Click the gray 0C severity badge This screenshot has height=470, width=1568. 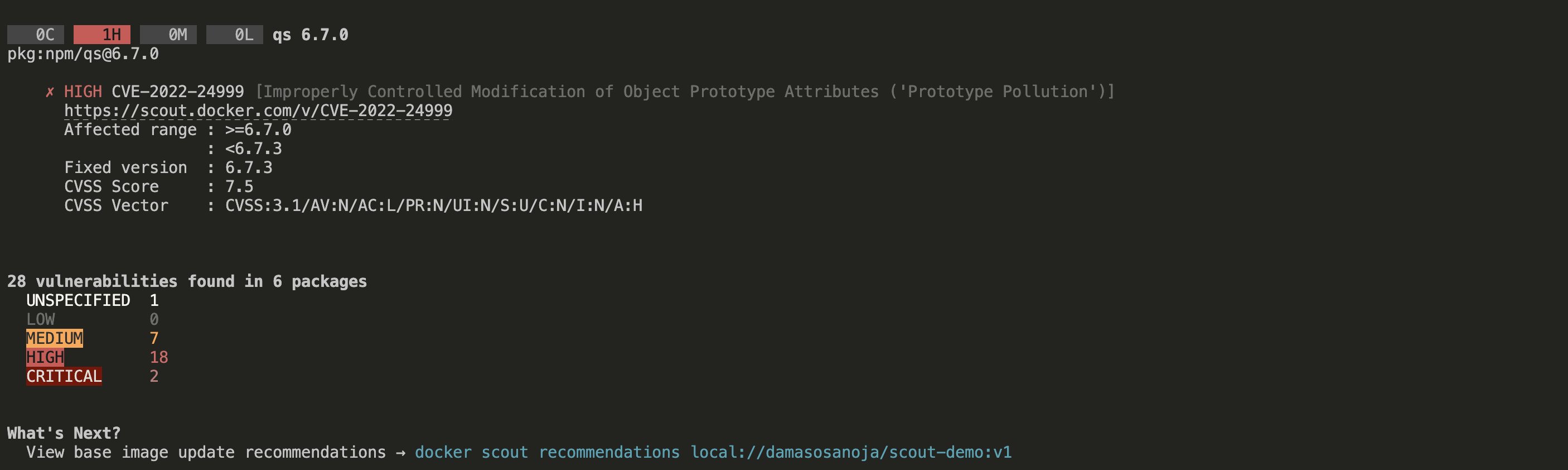36,35
